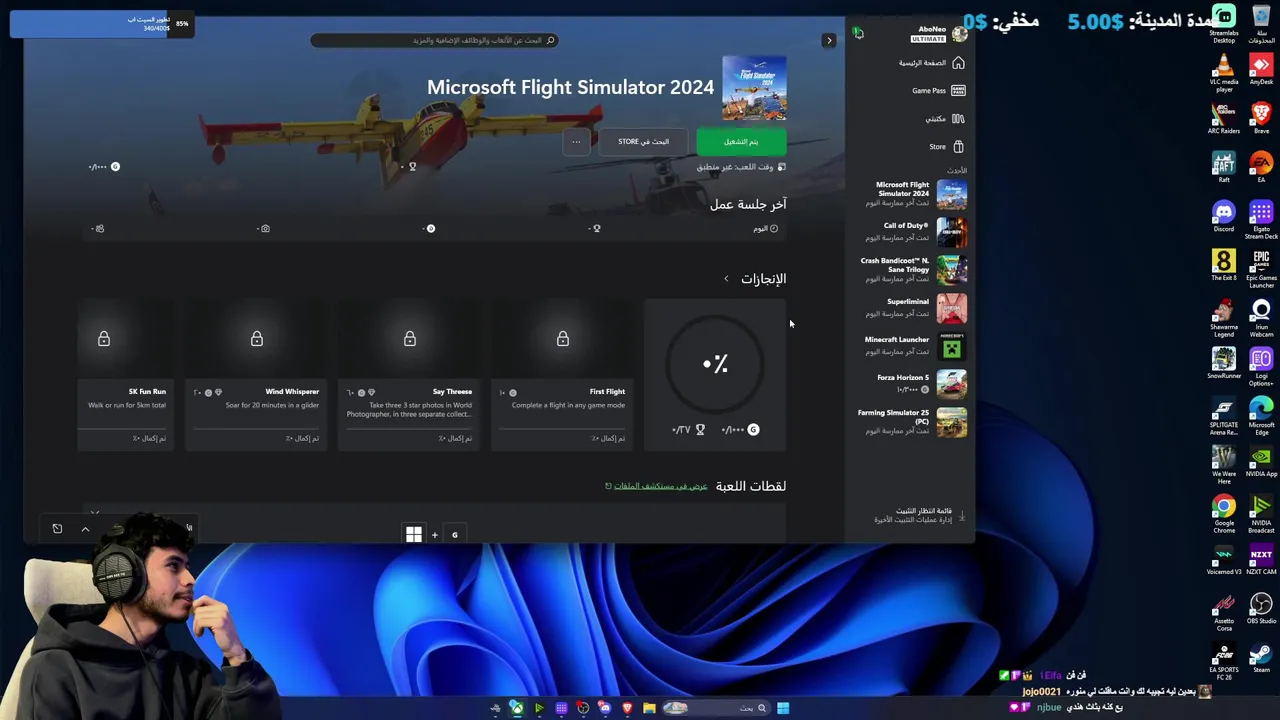This screenshot has height=720, width=1280.
Task: Click the up chevron near the webcam overlay
Action: pyautogui.click(x=85, y=529)
